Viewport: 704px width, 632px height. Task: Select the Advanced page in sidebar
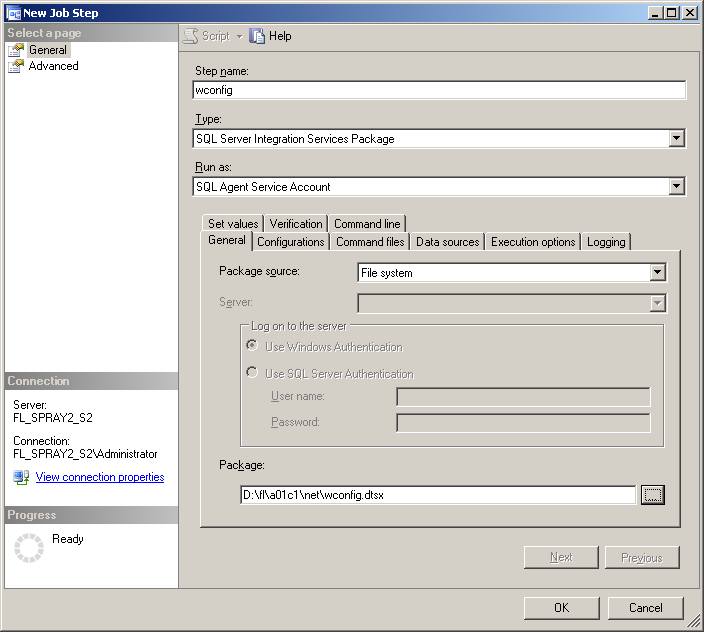click(x=53, y=66)
